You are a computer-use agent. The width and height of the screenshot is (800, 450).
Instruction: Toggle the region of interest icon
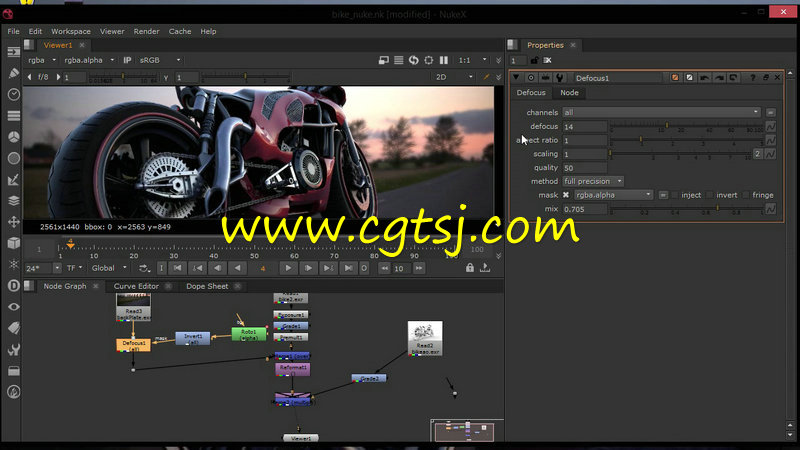(429, 60)
